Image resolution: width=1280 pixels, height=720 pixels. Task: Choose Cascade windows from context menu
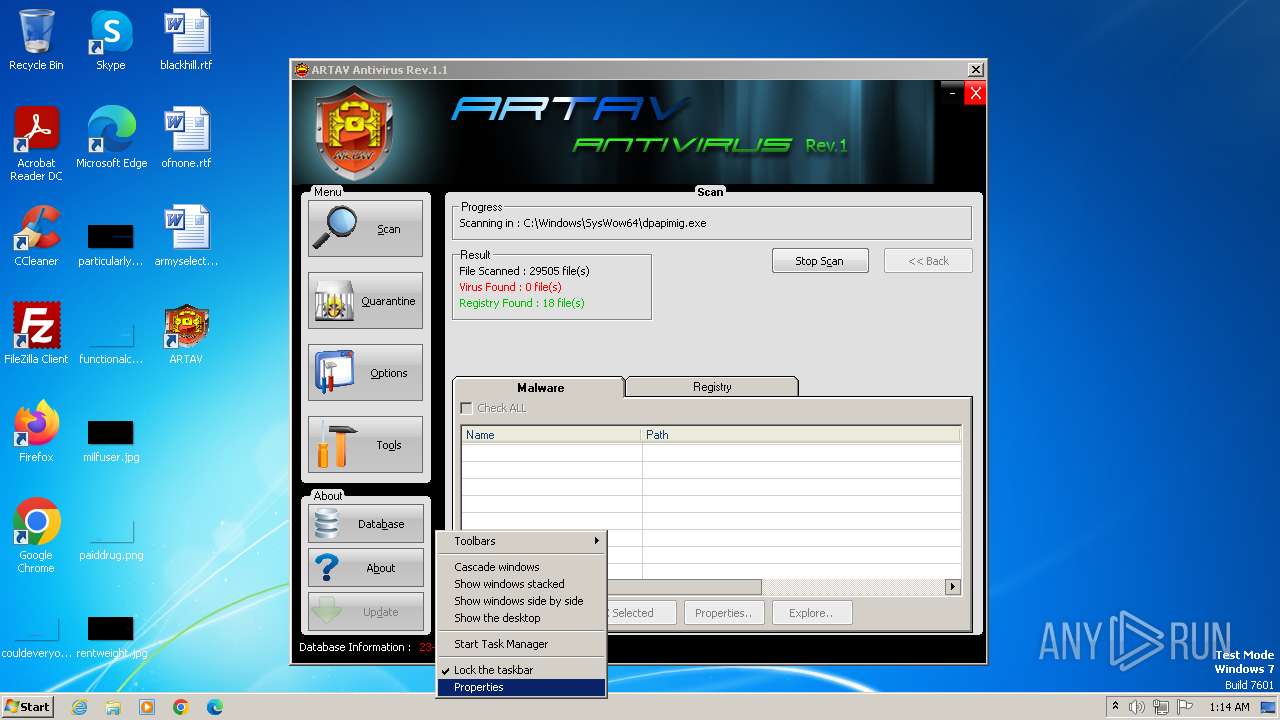coord(521,567)
